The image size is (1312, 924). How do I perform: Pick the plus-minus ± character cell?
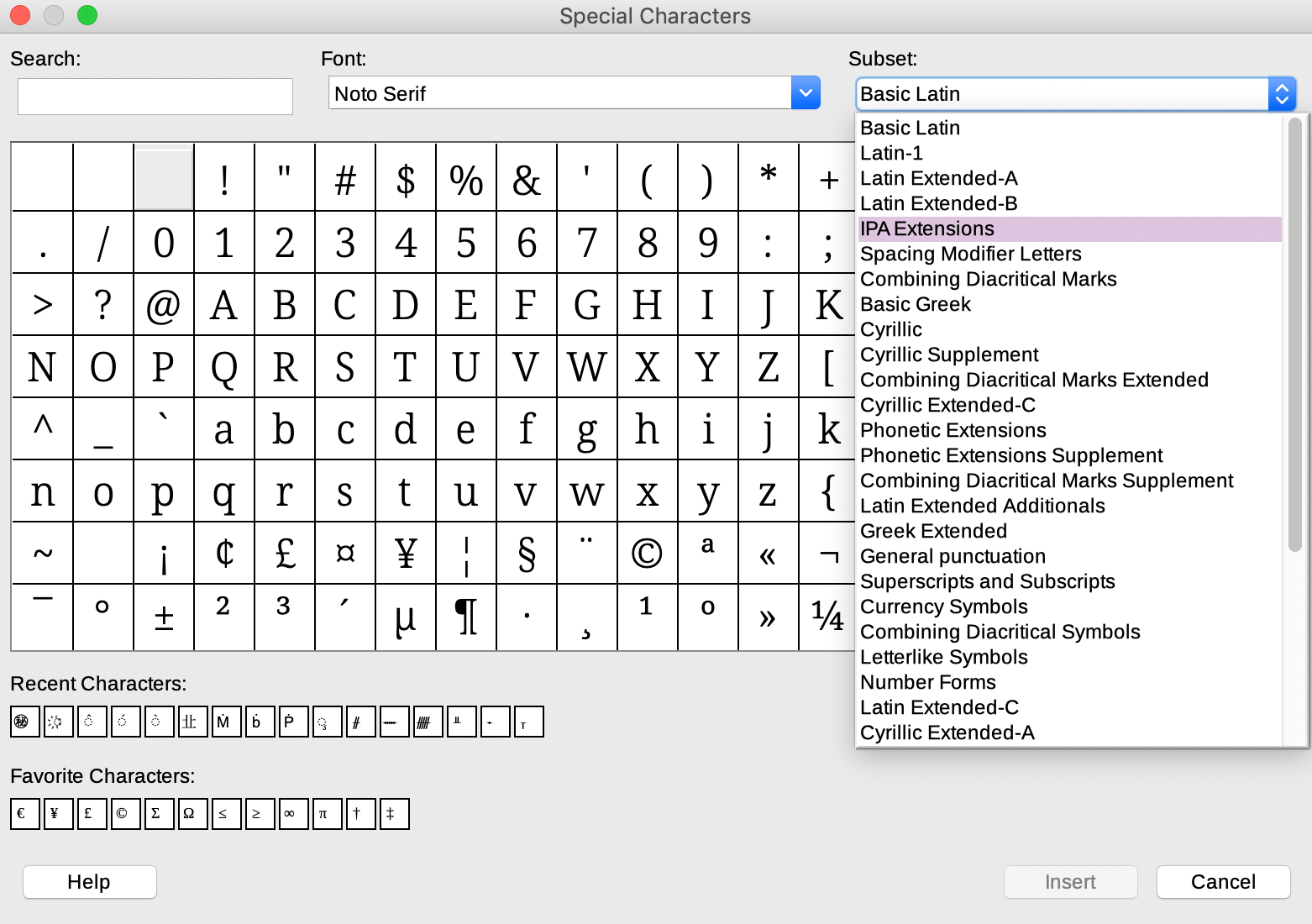pyautogui.click(x=164, y=616)
